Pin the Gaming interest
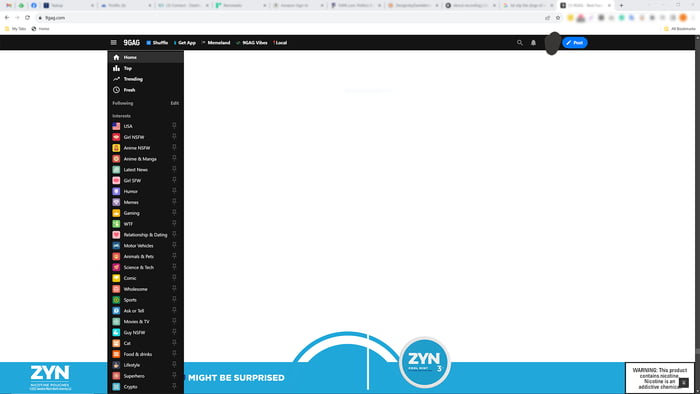The image size is (700, 394). pyautogui.click(x=174, y=213)
